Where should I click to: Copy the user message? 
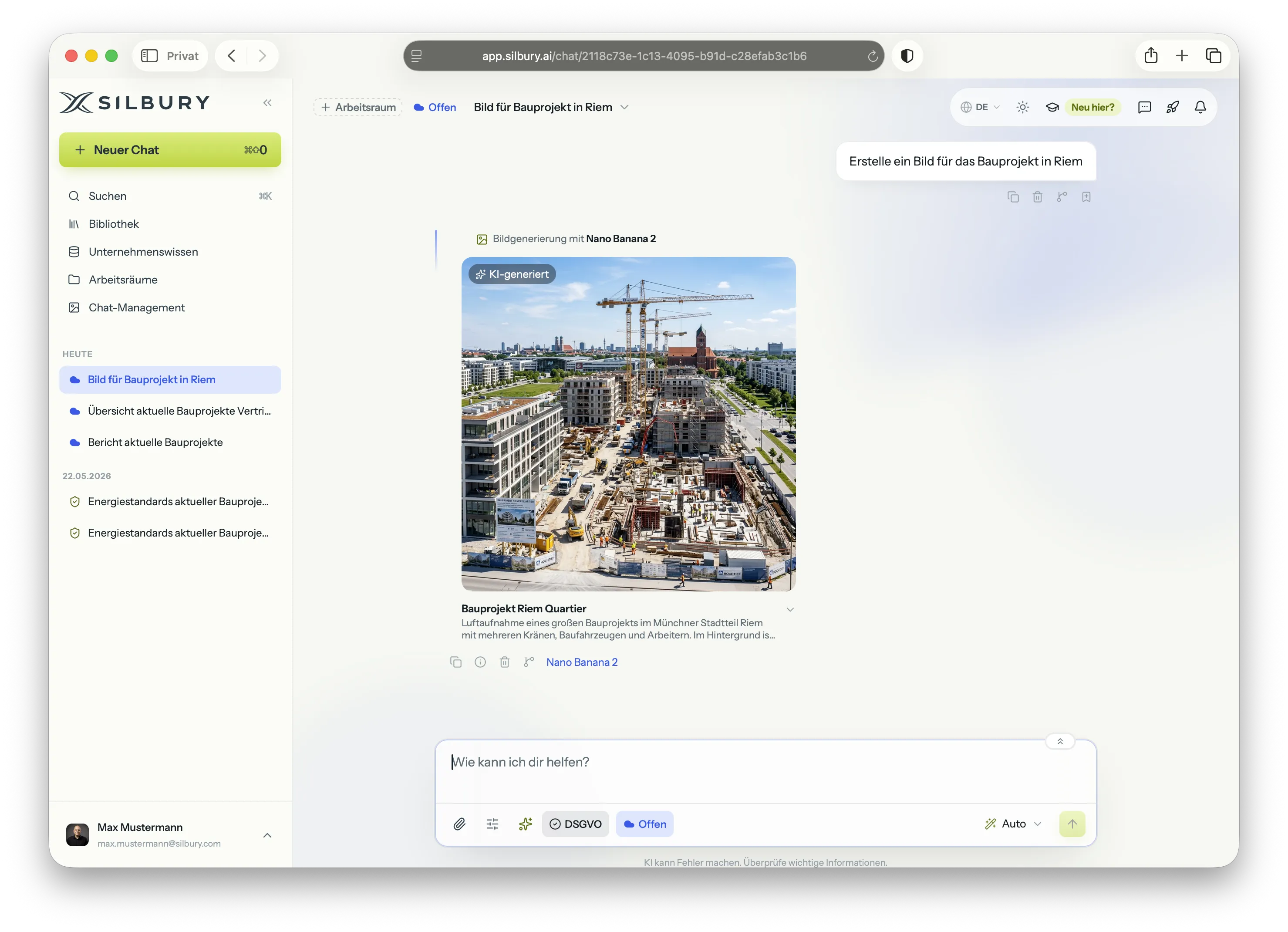(x=1013, y=197)
